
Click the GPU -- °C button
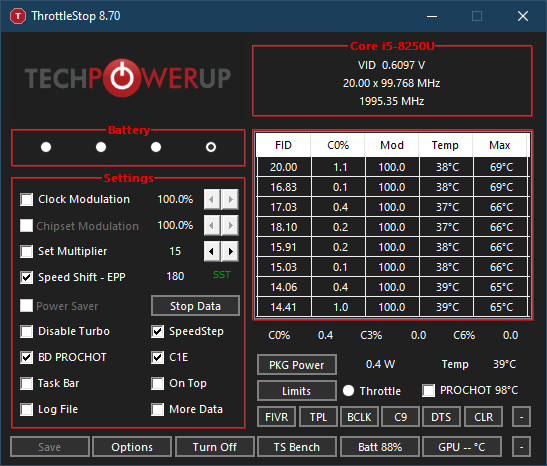(462, 447)
